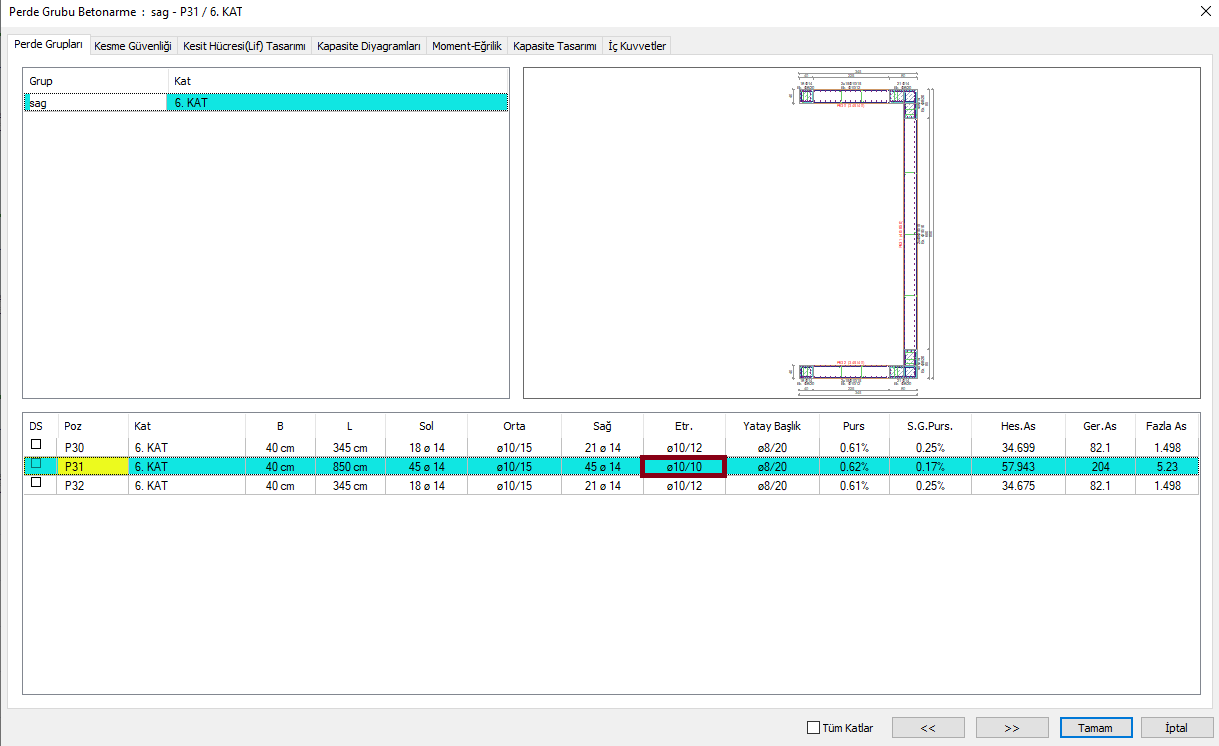
Task: Click the Fazla As column header
Action: click(x=1166, y=426)
